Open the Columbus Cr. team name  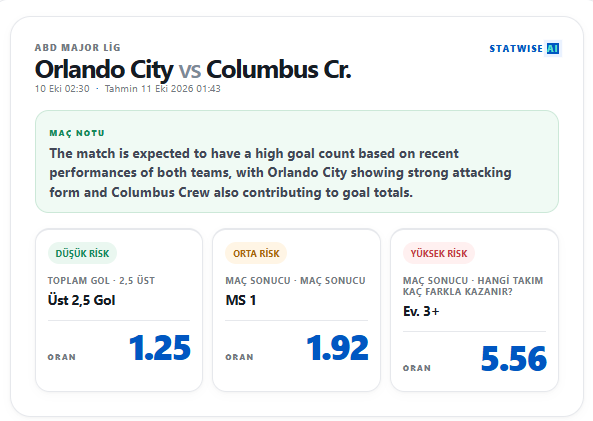tap(279, 70)
